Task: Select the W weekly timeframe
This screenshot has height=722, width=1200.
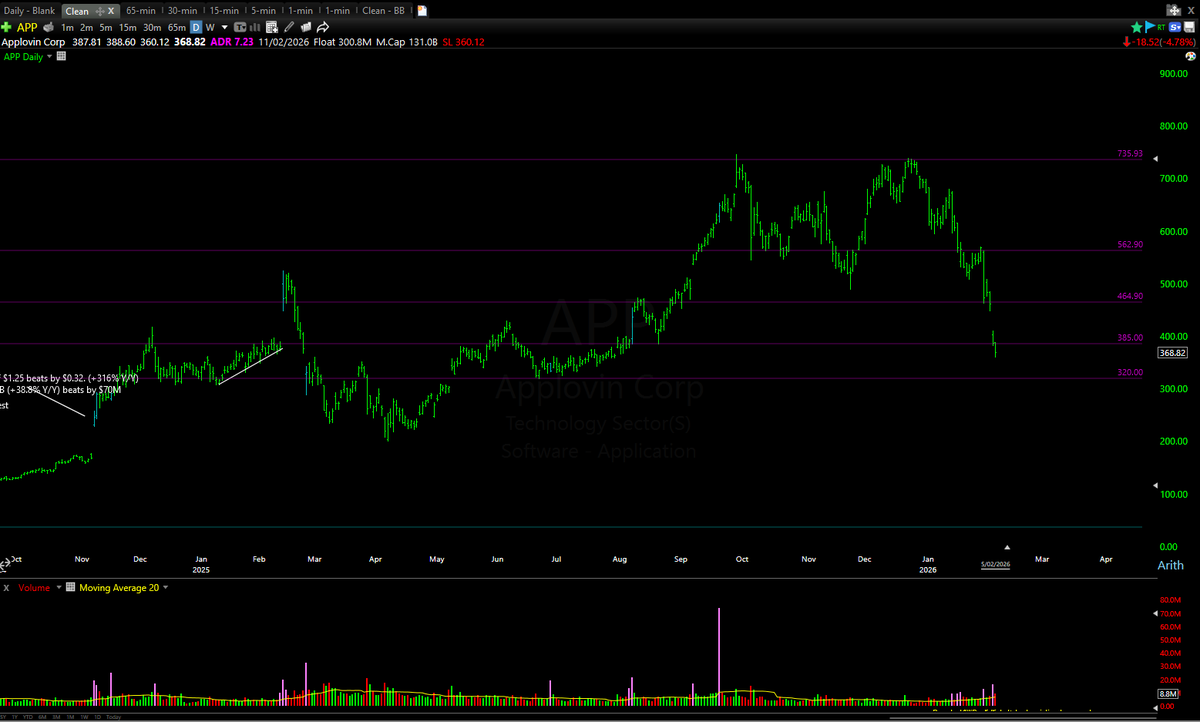Action: pyautogui.click(x=210, y=27)
